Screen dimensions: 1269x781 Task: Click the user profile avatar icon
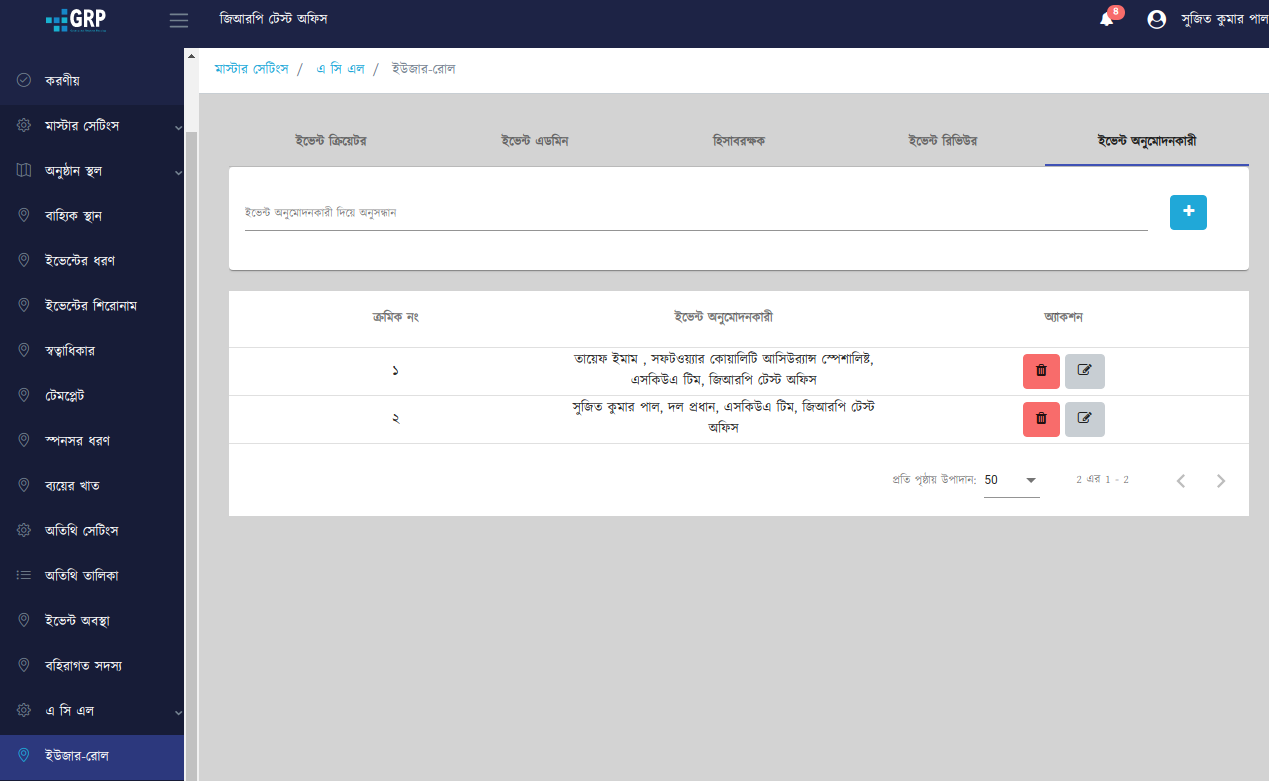coord(1157,20)
